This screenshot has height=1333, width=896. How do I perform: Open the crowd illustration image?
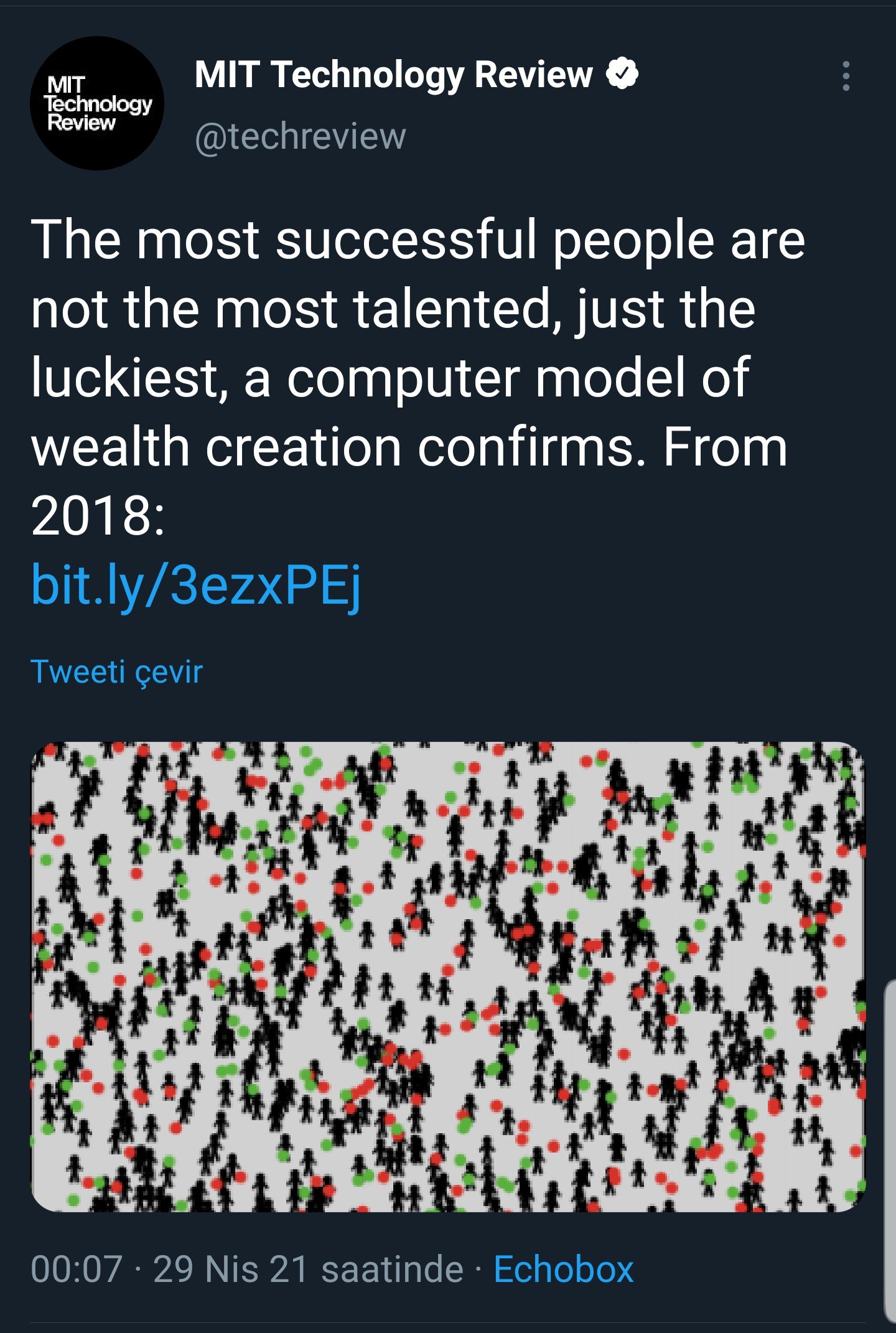pos(448,977)
